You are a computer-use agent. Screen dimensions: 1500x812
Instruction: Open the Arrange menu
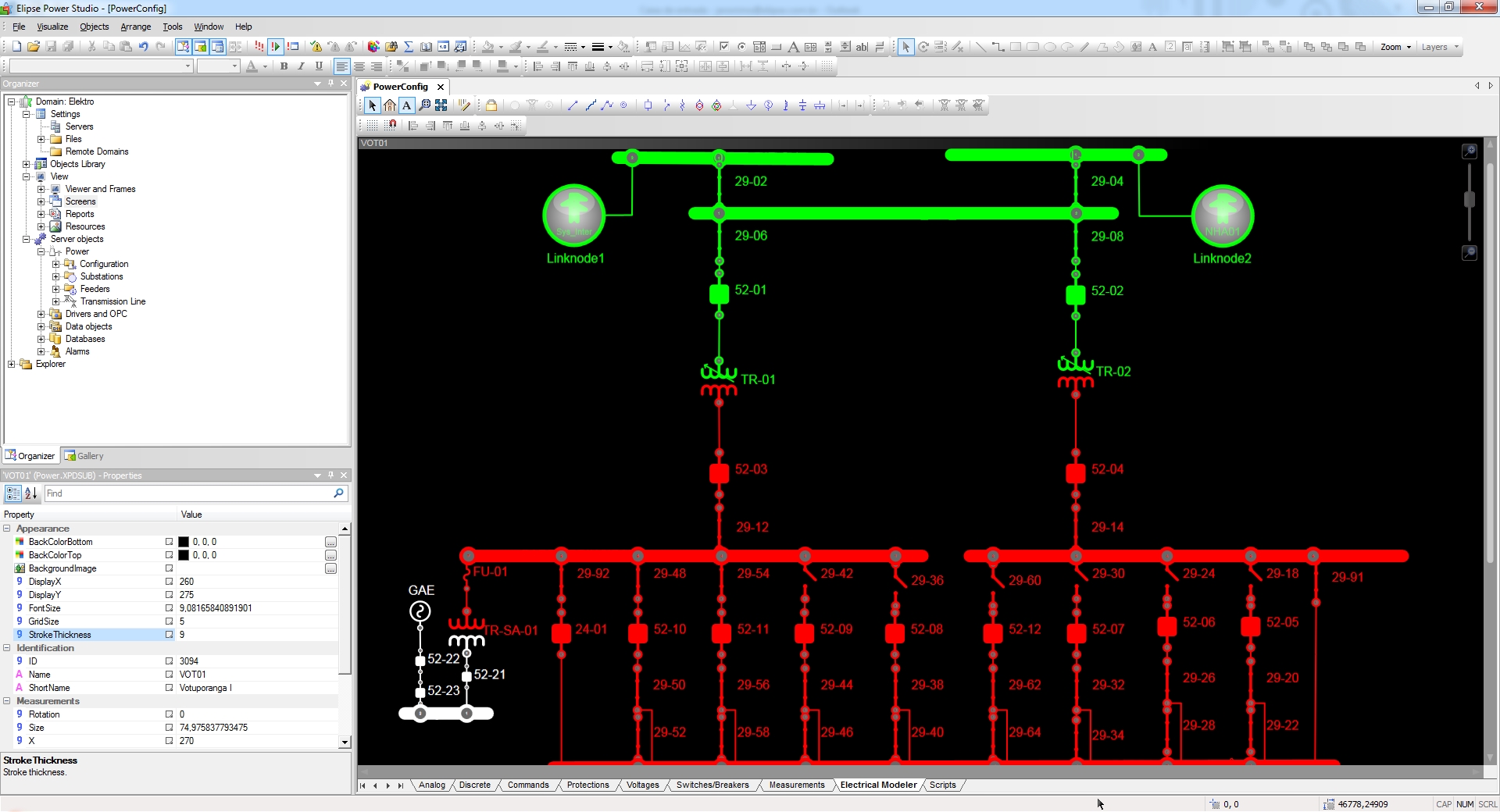tap(135, 27)
